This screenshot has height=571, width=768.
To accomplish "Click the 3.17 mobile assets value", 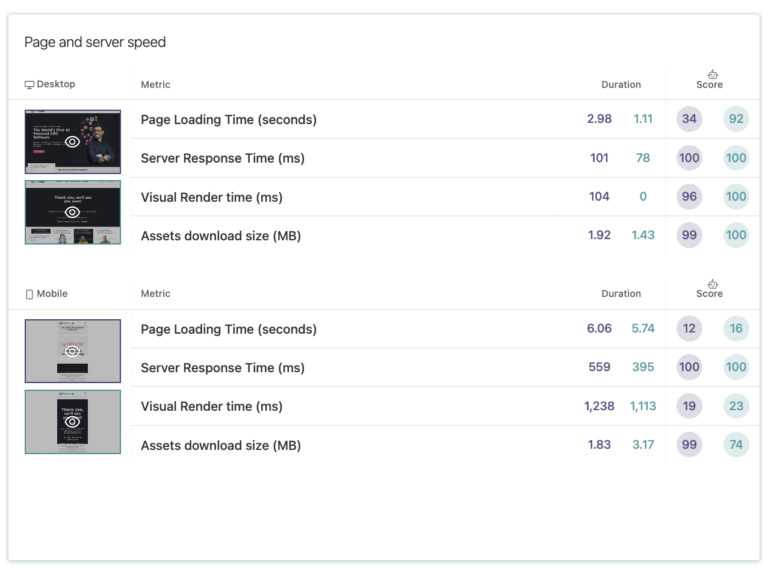I will click(x=643, y=445).
